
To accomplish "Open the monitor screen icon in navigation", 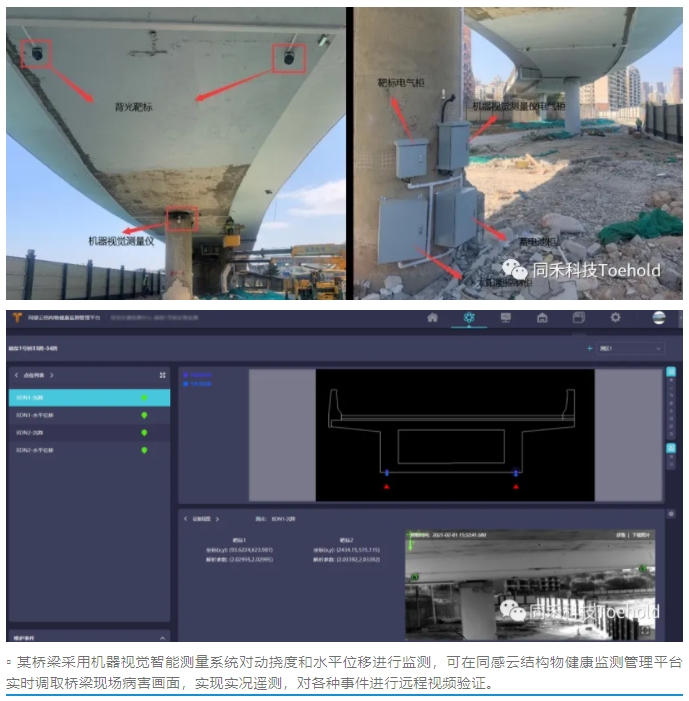I will point(506,318).
